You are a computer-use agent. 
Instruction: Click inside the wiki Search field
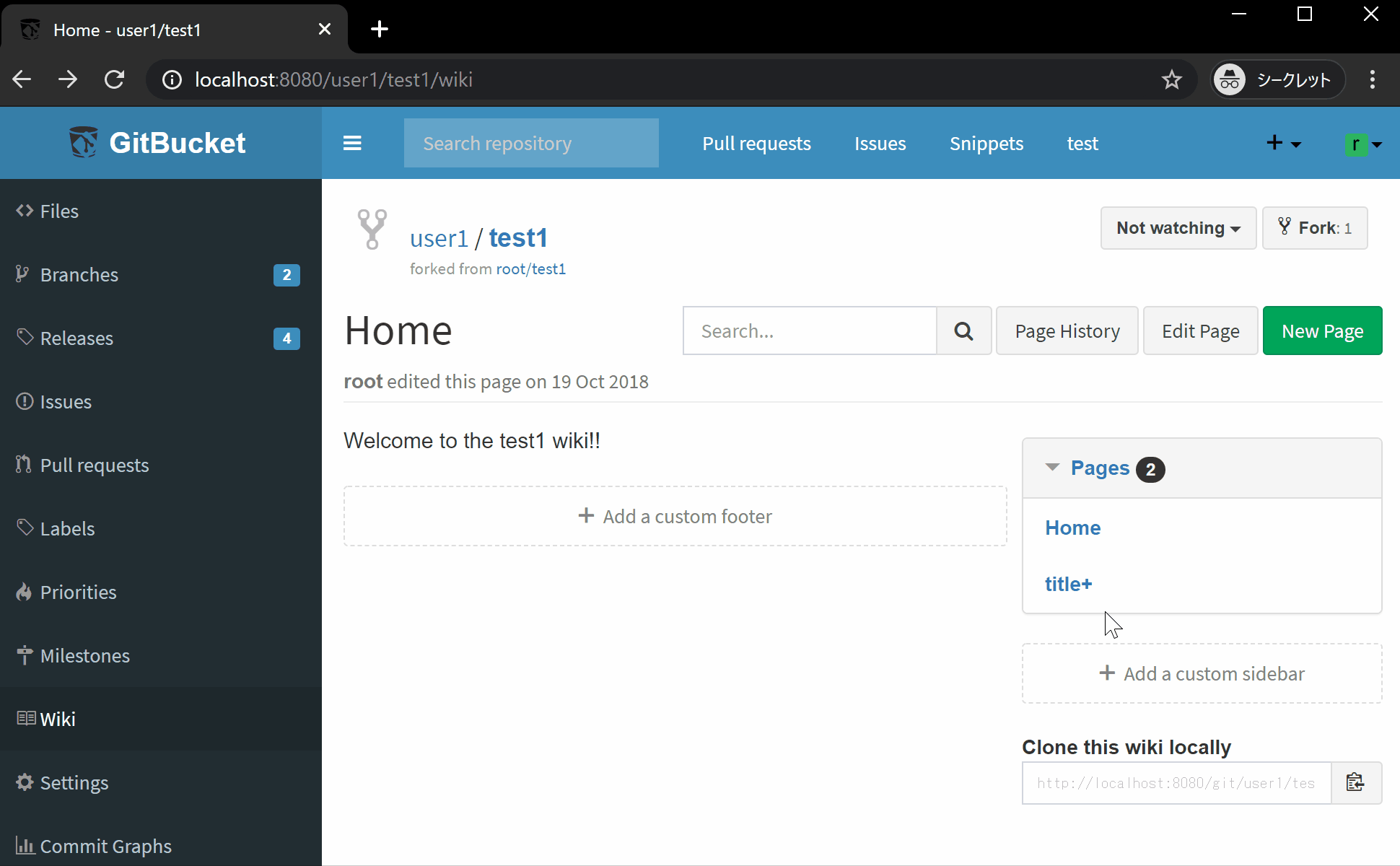(x=808, y=331)
